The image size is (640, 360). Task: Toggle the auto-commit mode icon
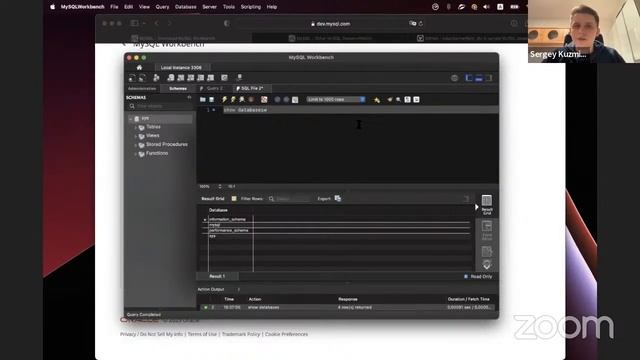point(295,100)
